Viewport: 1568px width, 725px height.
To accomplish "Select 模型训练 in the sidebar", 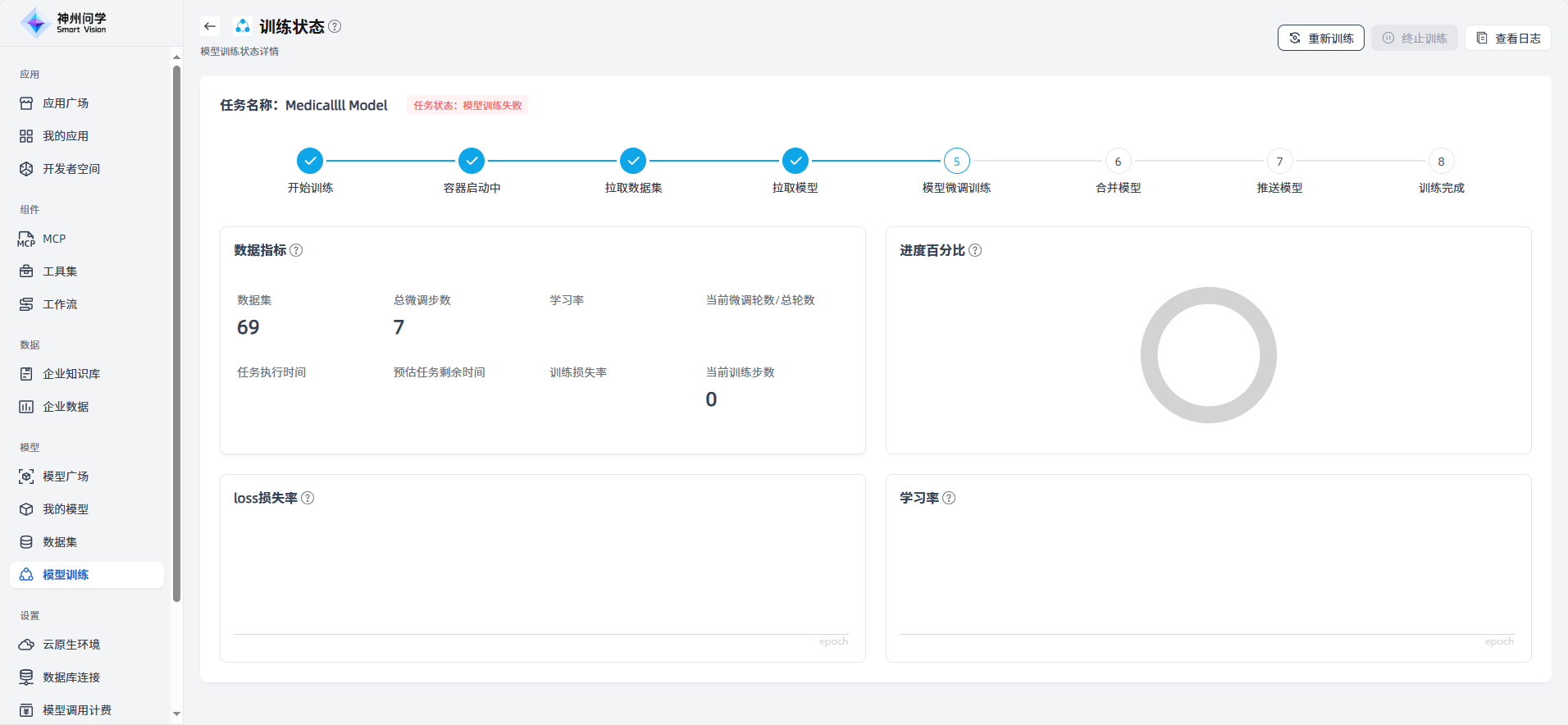I will tap(66, 575).
